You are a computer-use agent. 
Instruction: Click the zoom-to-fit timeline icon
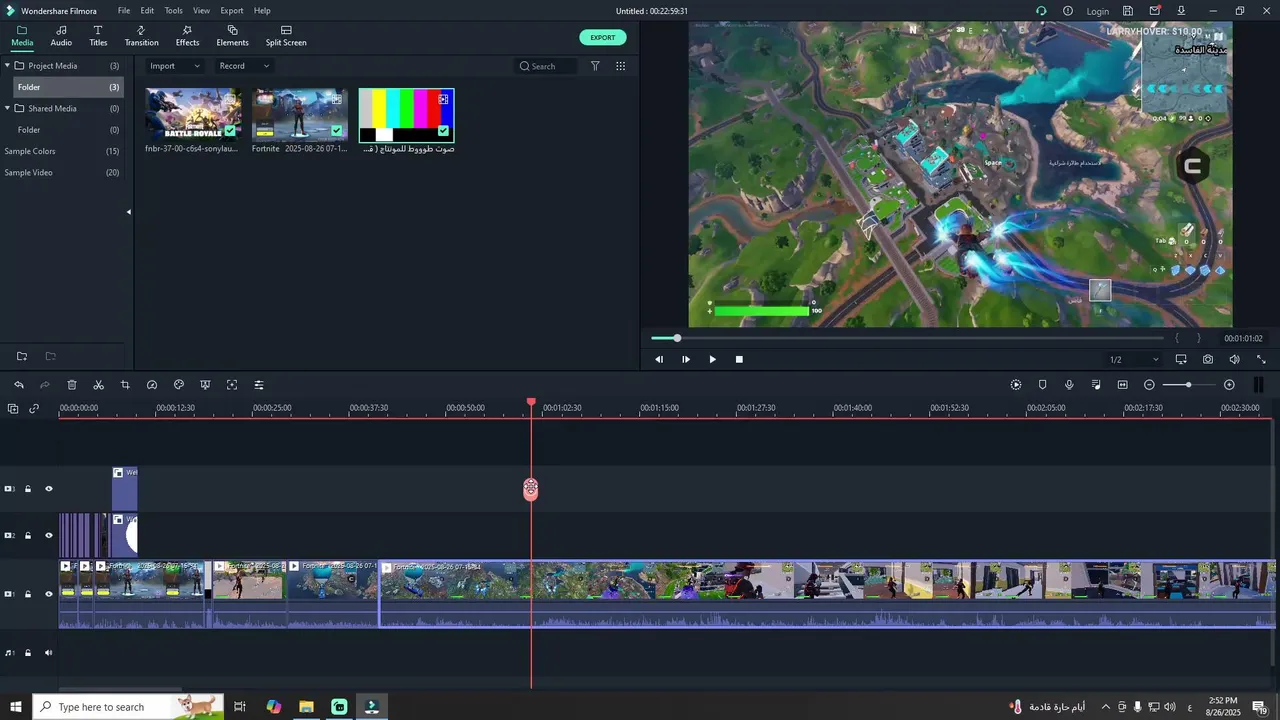point(1123,385)
